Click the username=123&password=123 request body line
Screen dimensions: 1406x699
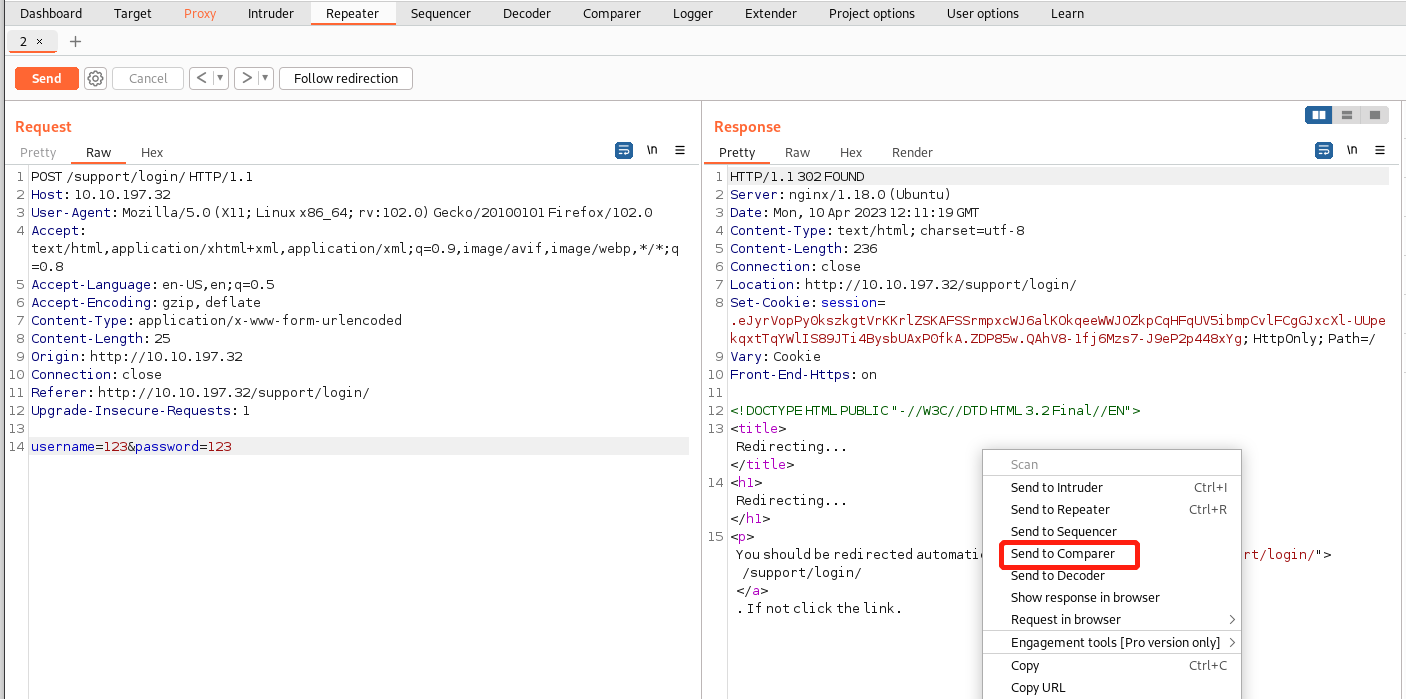131,446
